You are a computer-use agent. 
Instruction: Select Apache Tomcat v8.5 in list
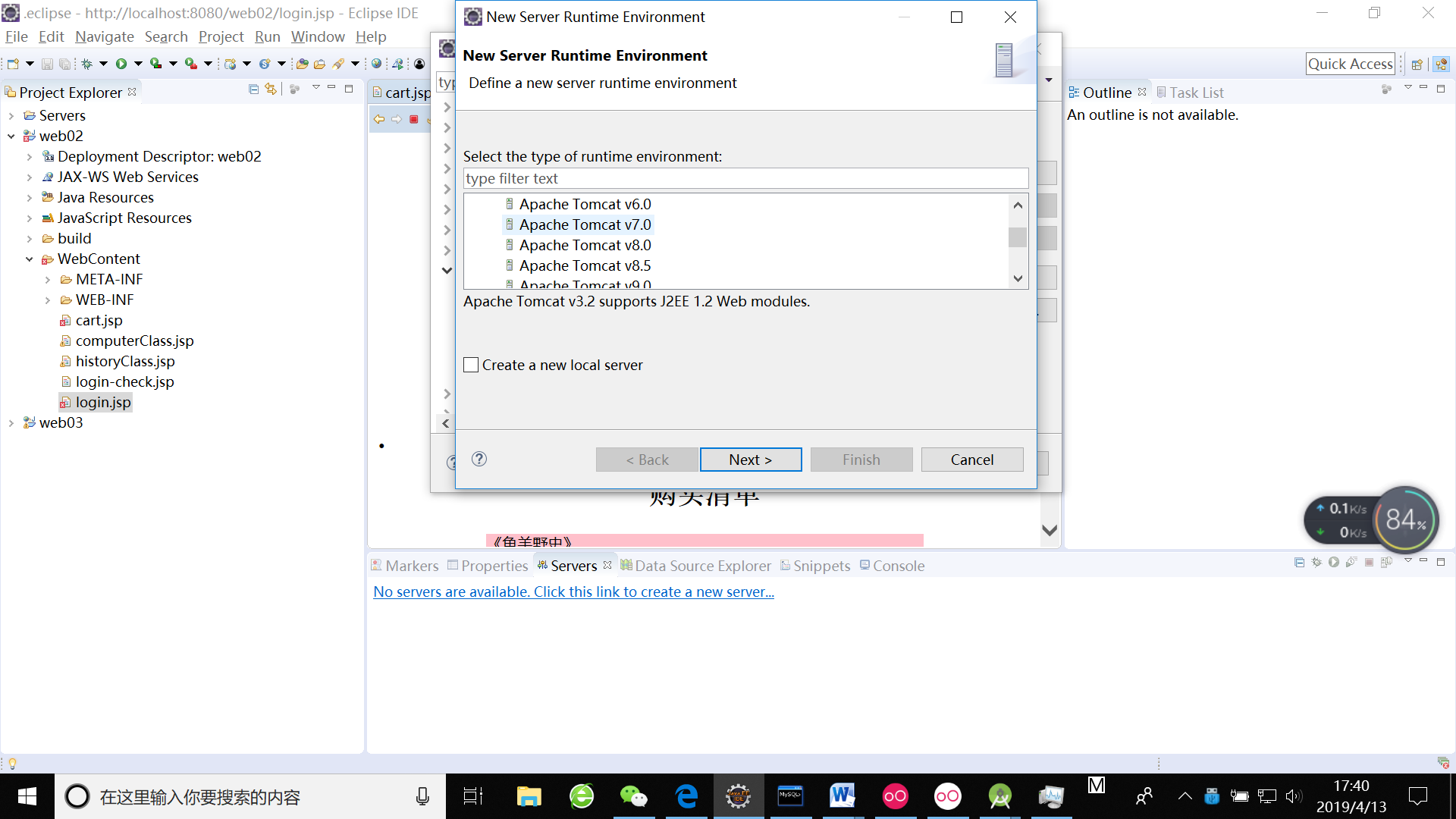coord(584,265)
